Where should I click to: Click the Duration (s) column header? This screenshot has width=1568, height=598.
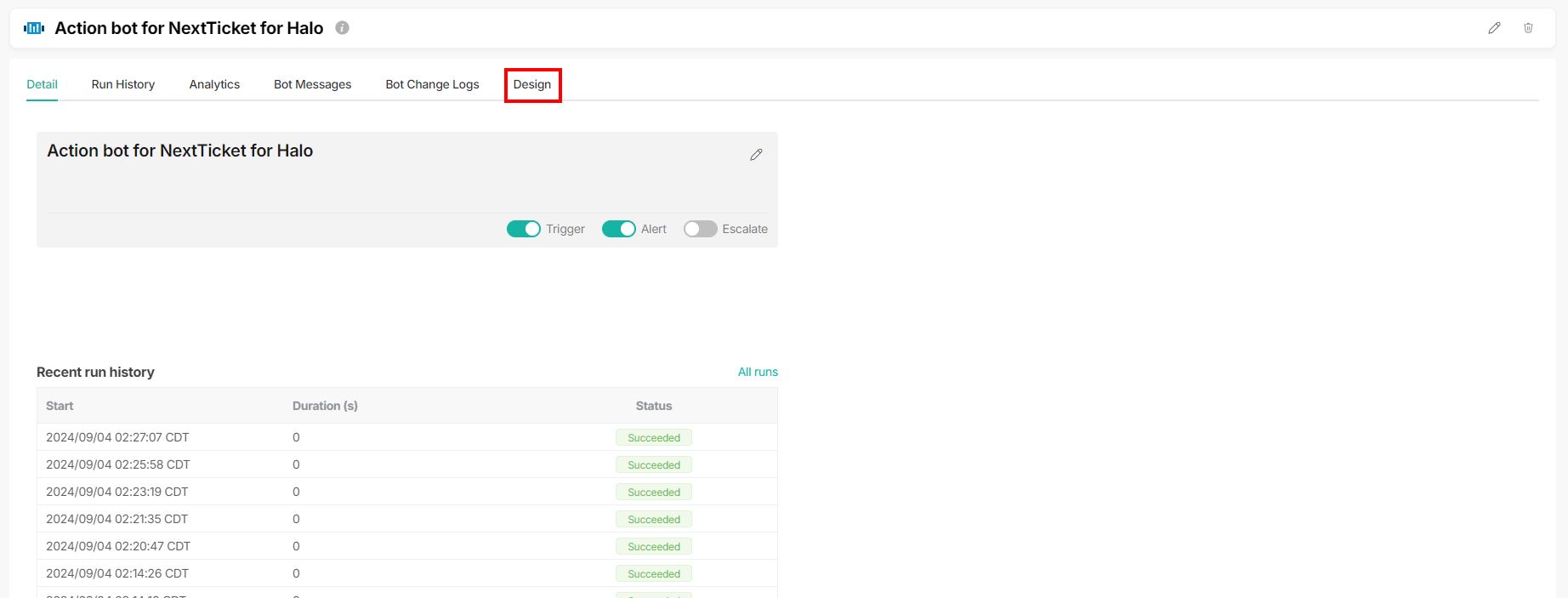point(325,406)
